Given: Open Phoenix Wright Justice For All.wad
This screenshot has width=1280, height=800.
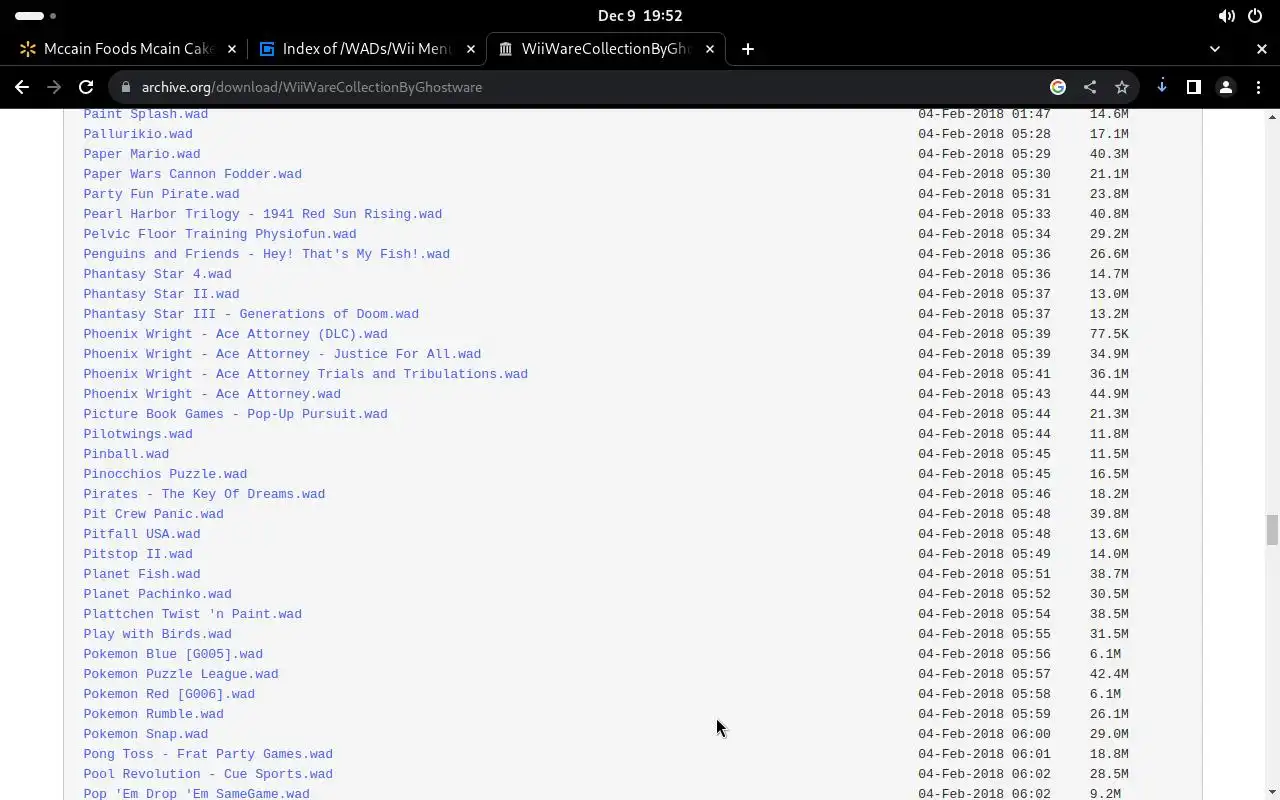Looking at the screenshot, I should (x=282, y=354).
